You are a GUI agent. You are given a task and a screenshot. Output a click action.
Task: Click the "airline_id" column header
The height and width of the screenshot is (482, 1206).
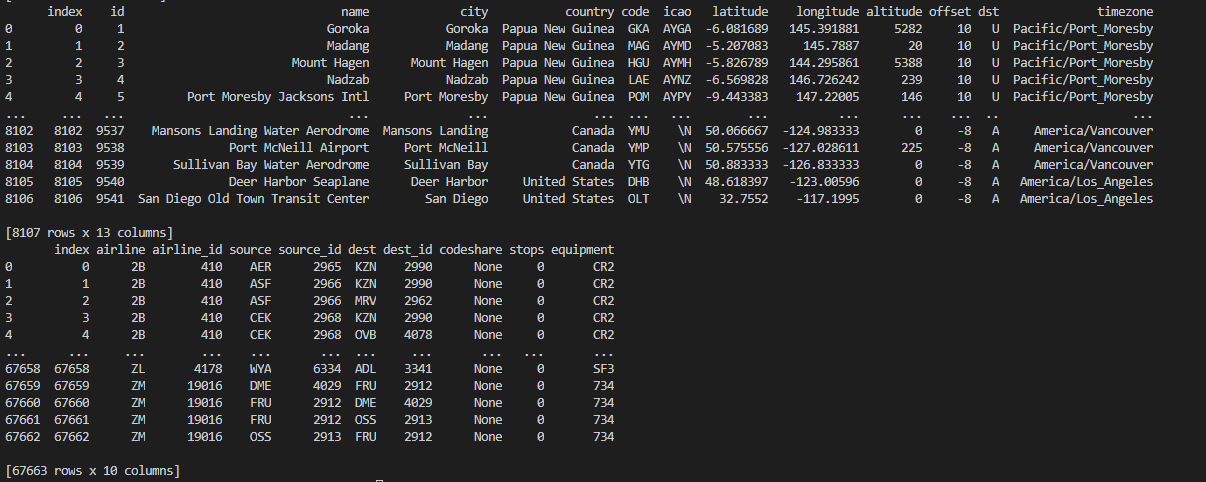point(187,250)
